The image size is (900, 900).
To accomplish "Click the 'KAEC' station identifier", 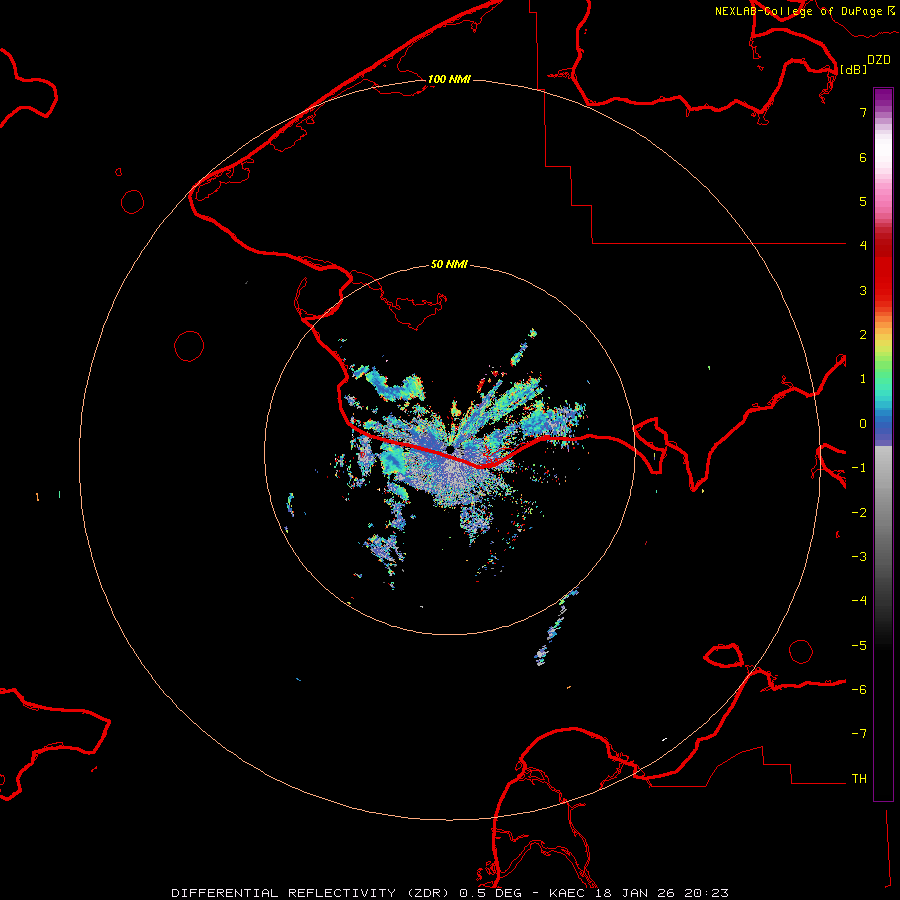I will [568, 893].
